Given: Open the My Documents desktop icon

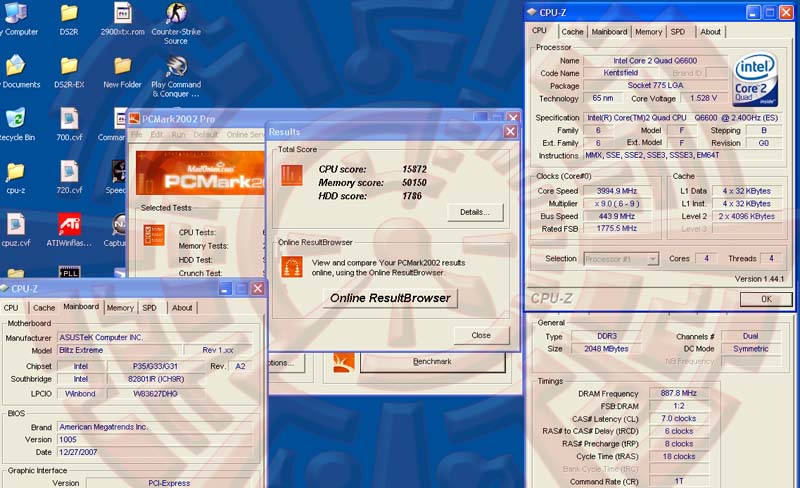Looking at the screenshot, I should tap(15, 66).
